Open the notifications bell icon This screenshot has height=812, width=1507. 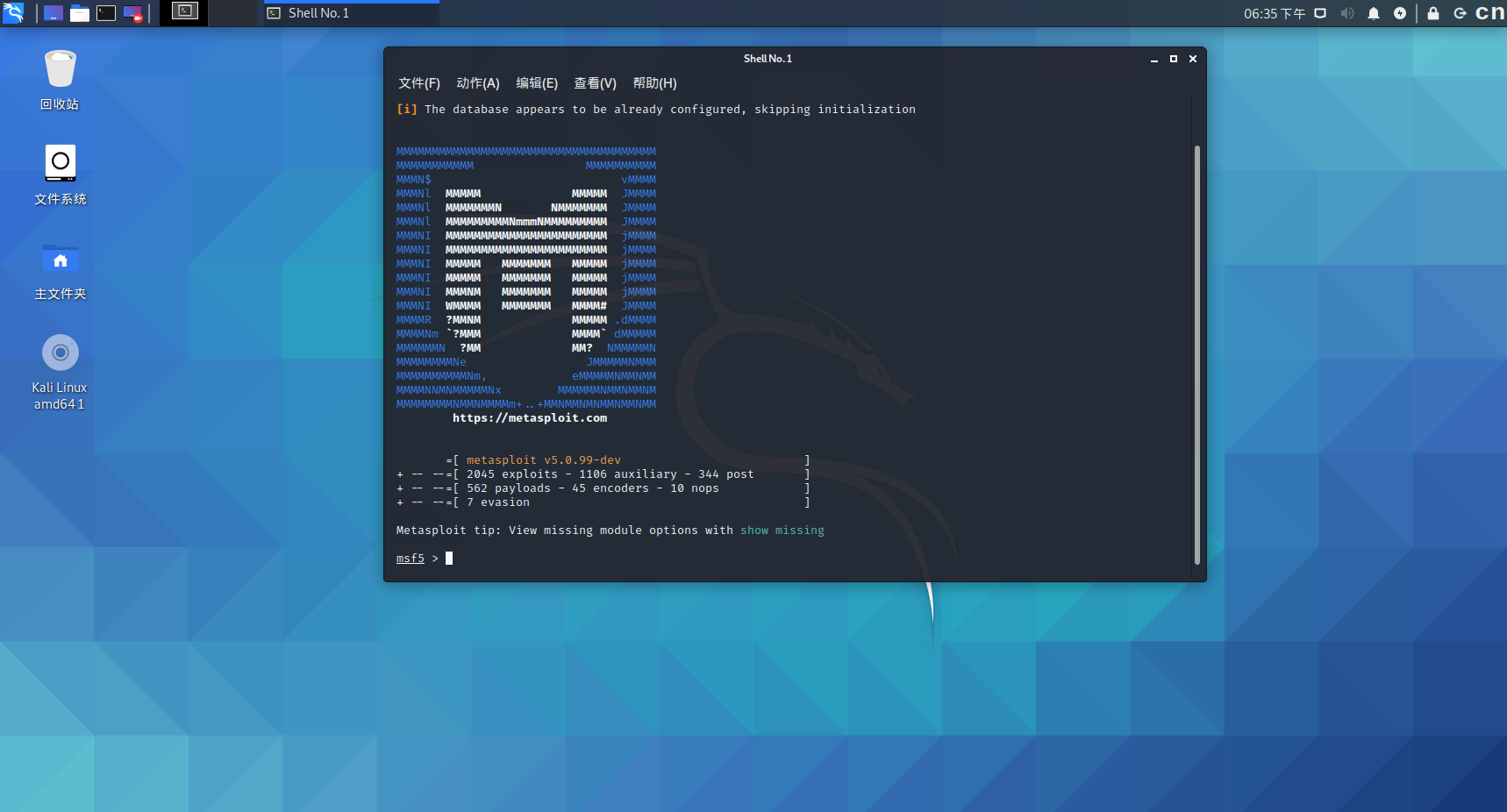click(x=1374, y=13)
